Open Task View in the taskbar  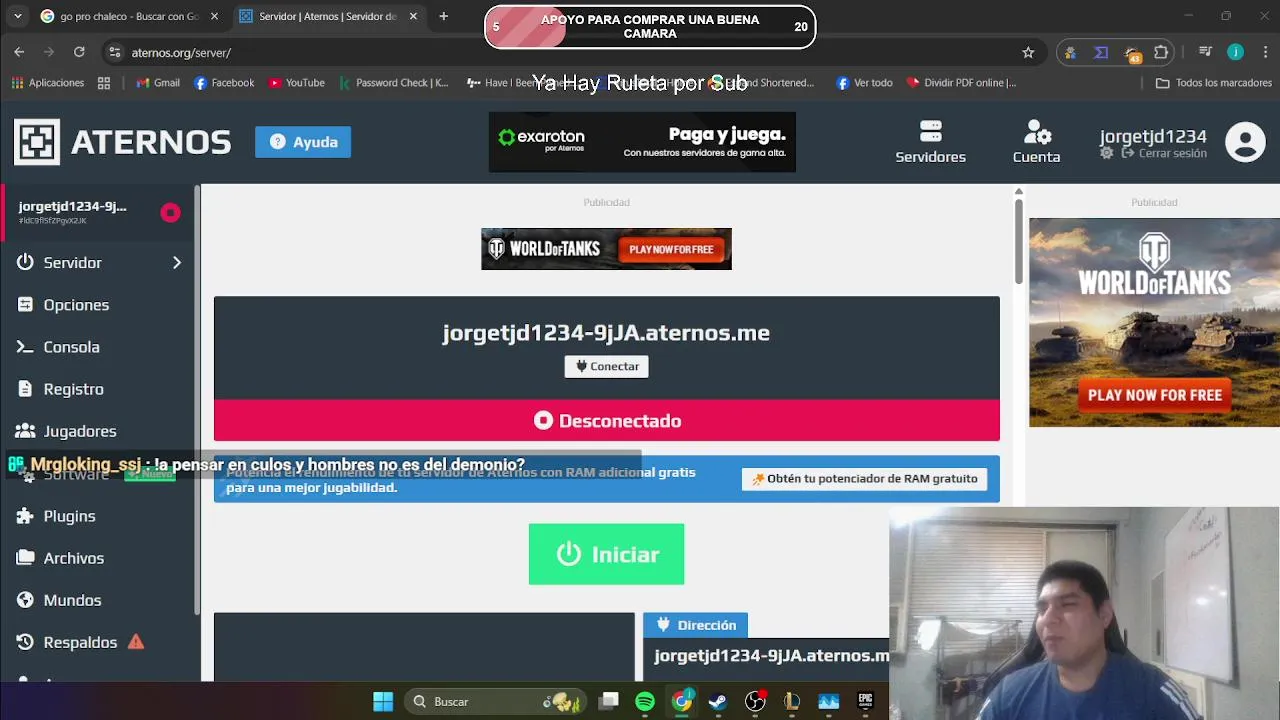coord(608,702)
